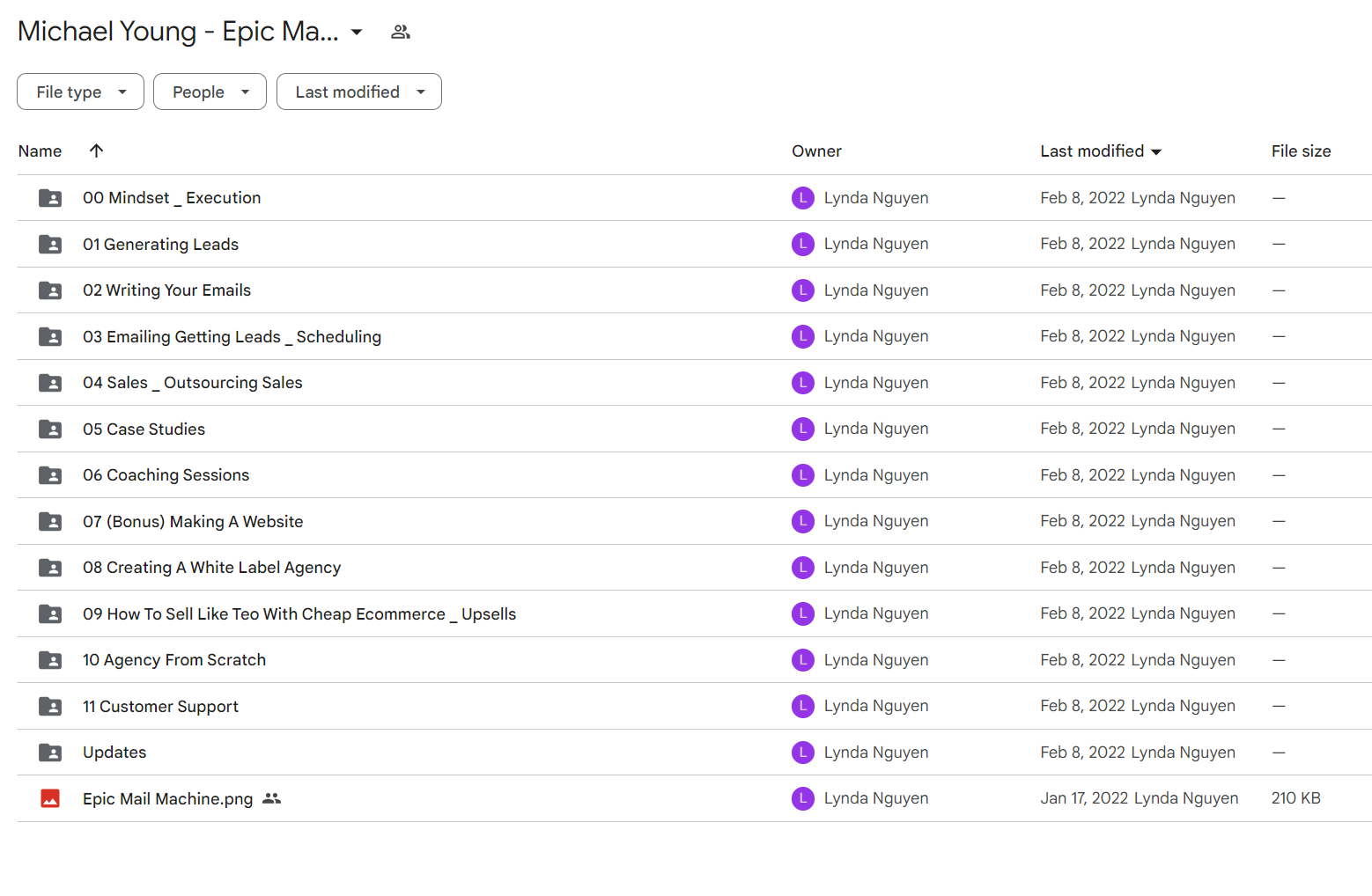
Task: Click Lynda Nguyen owner name in 06 Coaching Sessions row
Action: [x=876, y=475]
